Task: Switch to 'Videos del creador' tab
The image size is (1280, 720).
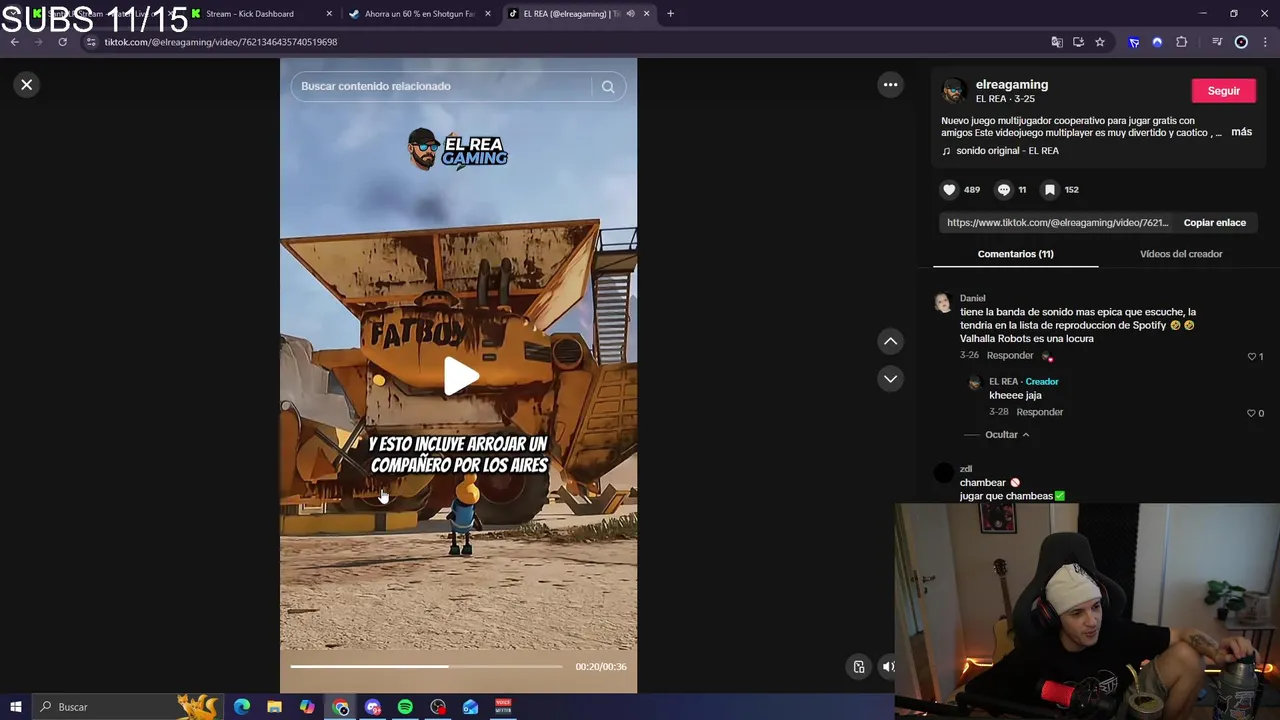Action: (1181, 254)
